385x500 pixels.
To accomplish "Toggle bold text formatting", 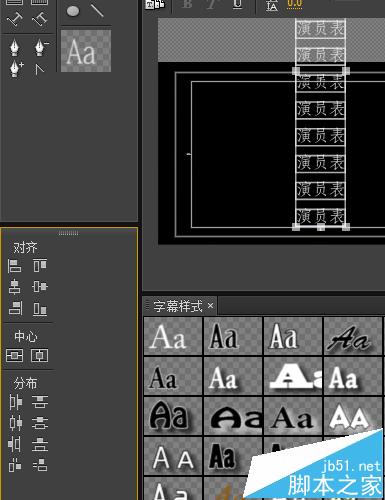I will point(188,4).
